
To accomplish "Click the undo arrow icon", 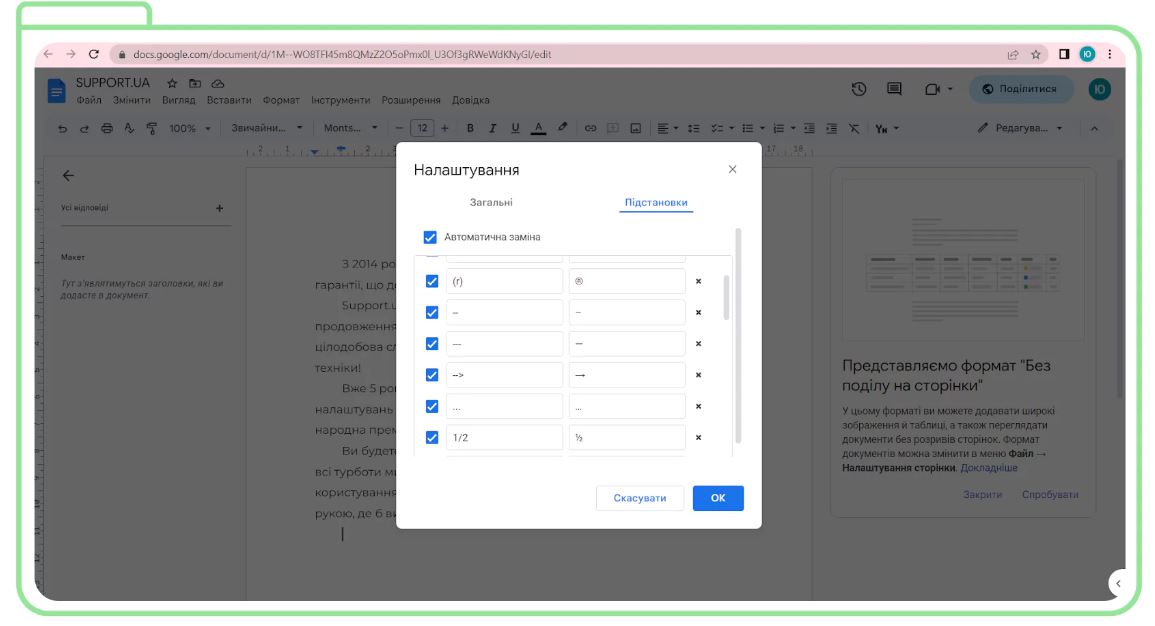I will click(63, 128).
